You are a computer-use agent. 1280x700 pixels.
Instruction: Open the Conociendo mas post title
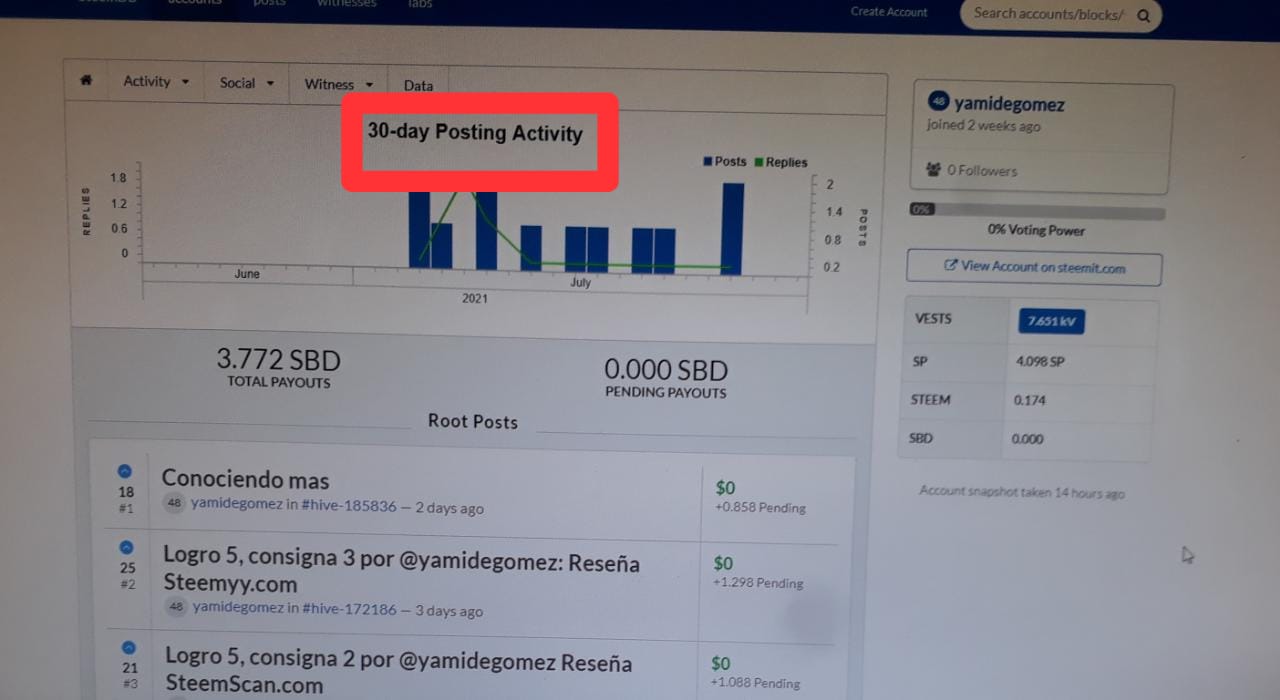tap(246, 480)
